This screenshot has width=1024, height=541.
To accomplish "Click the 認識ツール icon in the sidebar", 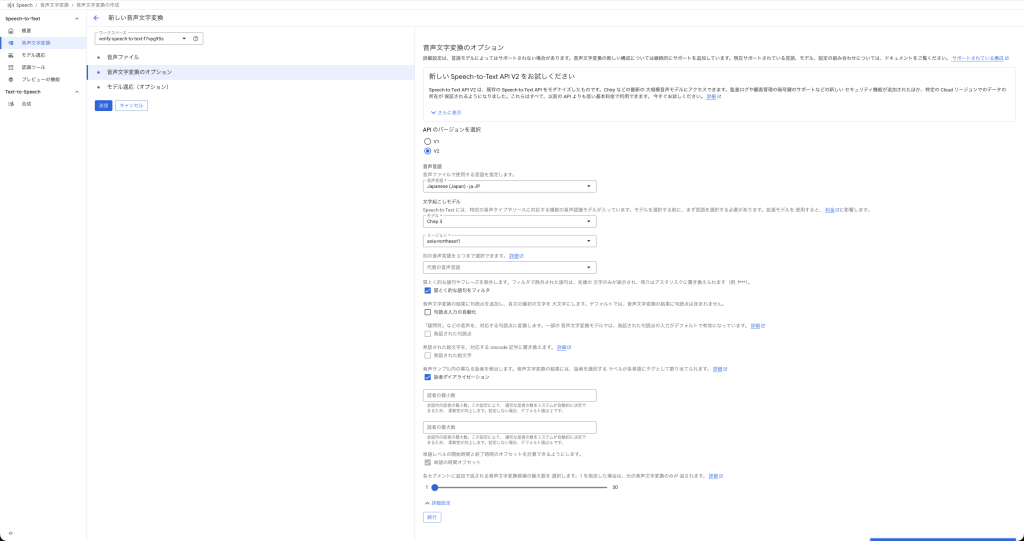I will [11, 67].
